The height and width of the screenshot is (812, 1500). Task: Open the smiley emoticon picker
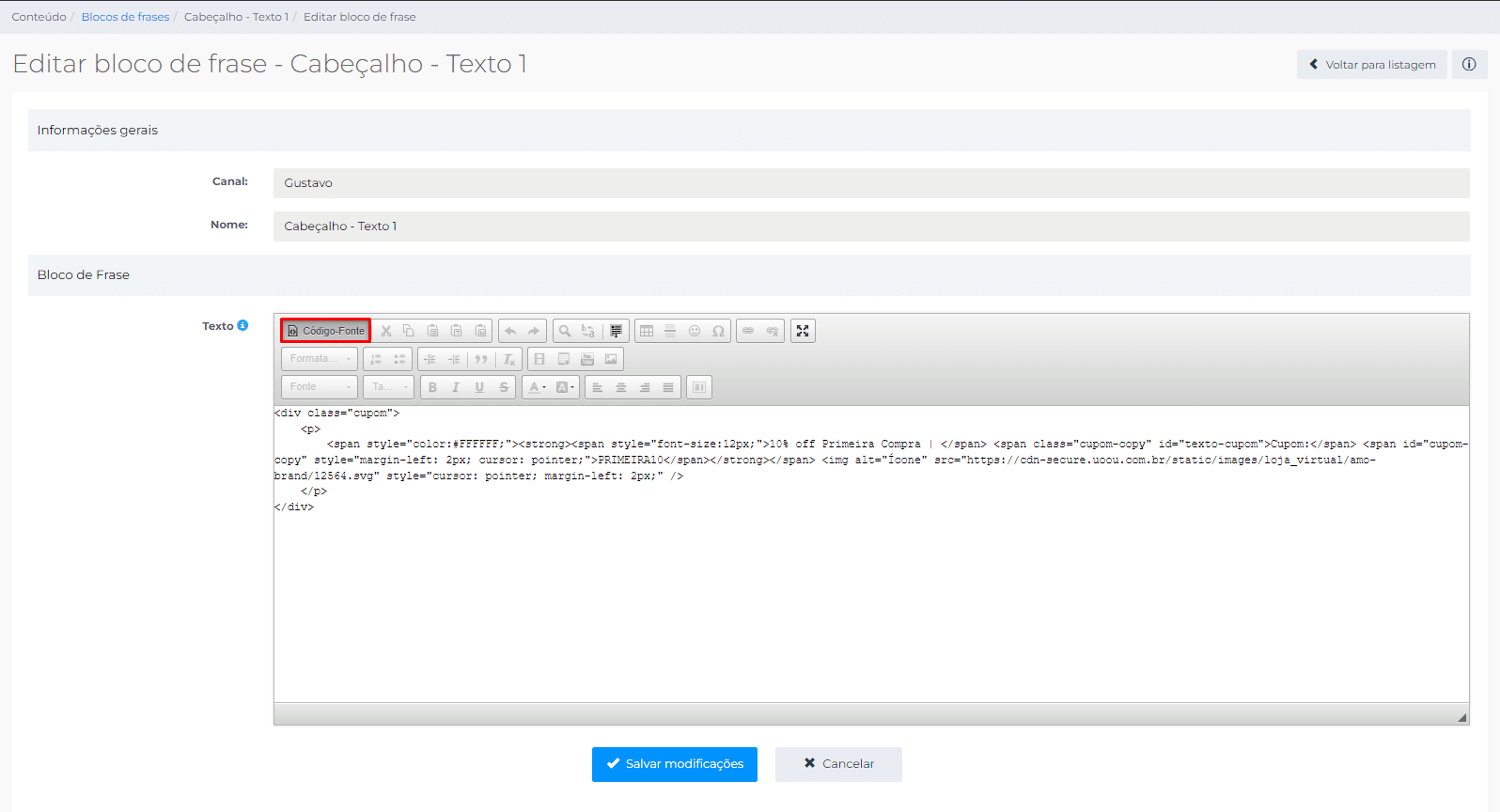coord(695,331)
